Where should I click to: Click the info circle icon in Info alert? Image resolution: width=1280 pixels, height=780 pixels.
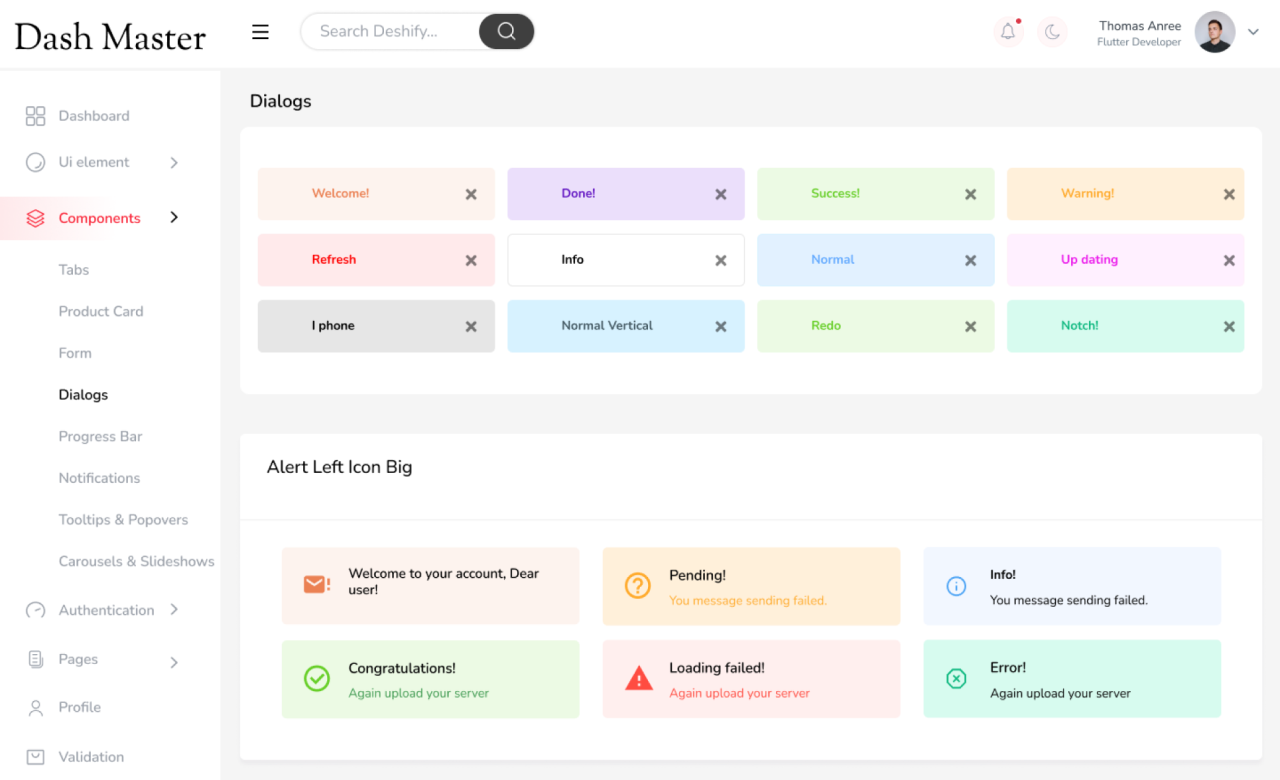coord(957,586)
